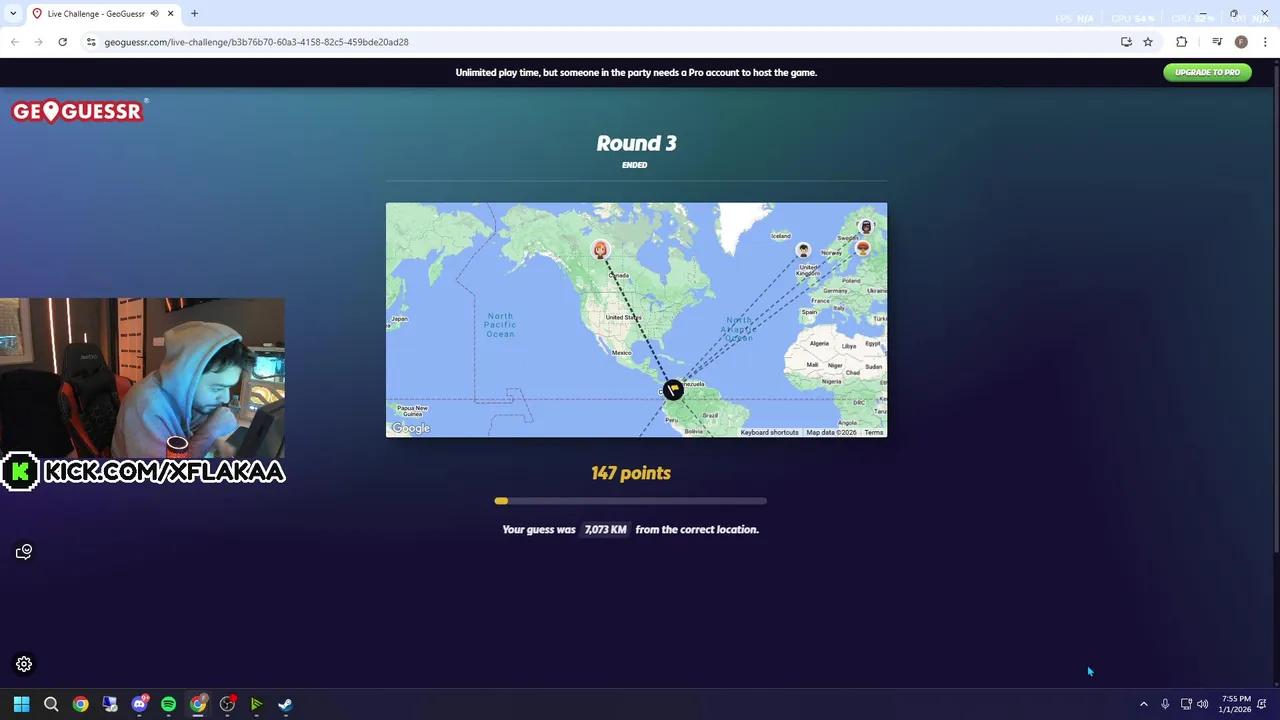
Task: Mute the tab via its audio icon
Action: click(x=154, y=14)
